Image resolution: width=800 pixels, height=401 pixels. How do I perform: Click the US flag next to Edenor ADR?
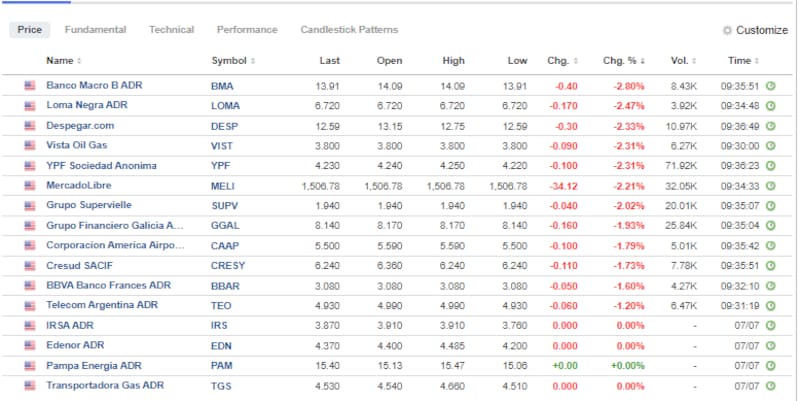(x=29, y=346)
